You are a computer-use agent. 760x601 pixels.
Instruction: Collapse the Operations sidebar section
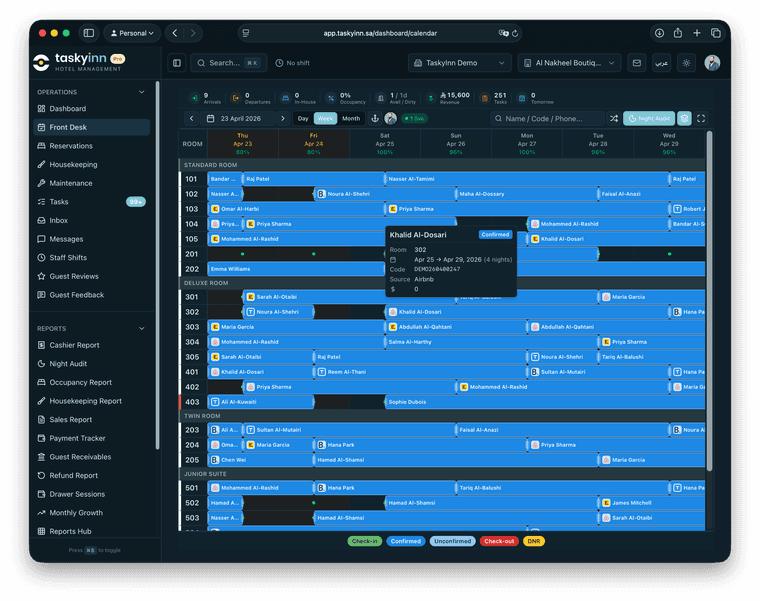[x=141, y=92]
